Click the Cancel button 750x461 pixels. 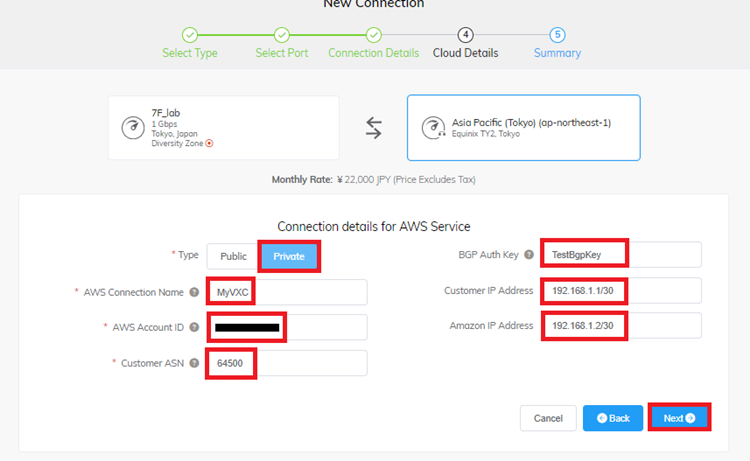pyautogui.click(x=548, y=418)
